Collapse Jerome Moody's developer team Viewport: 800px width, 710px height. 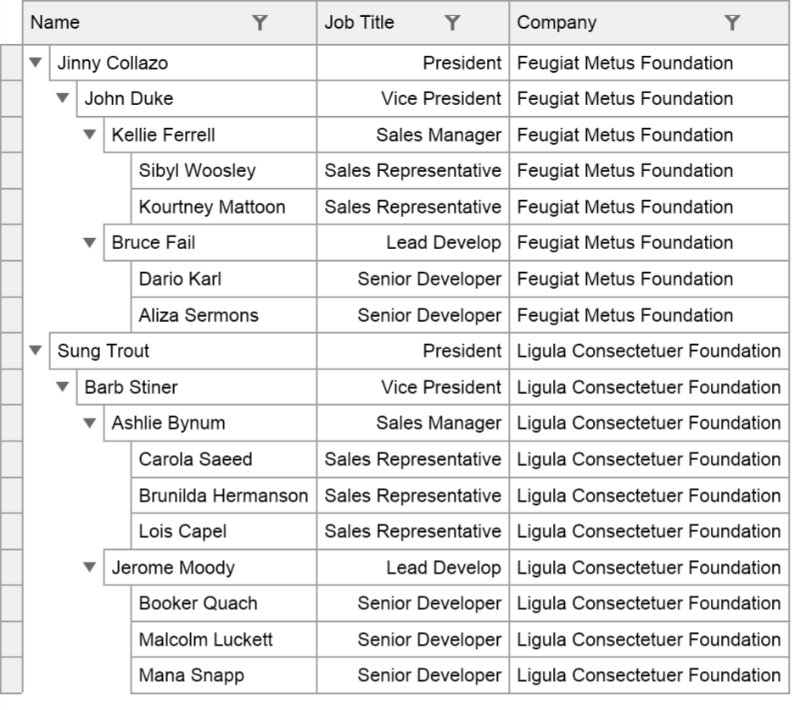[x=89, y=567]
